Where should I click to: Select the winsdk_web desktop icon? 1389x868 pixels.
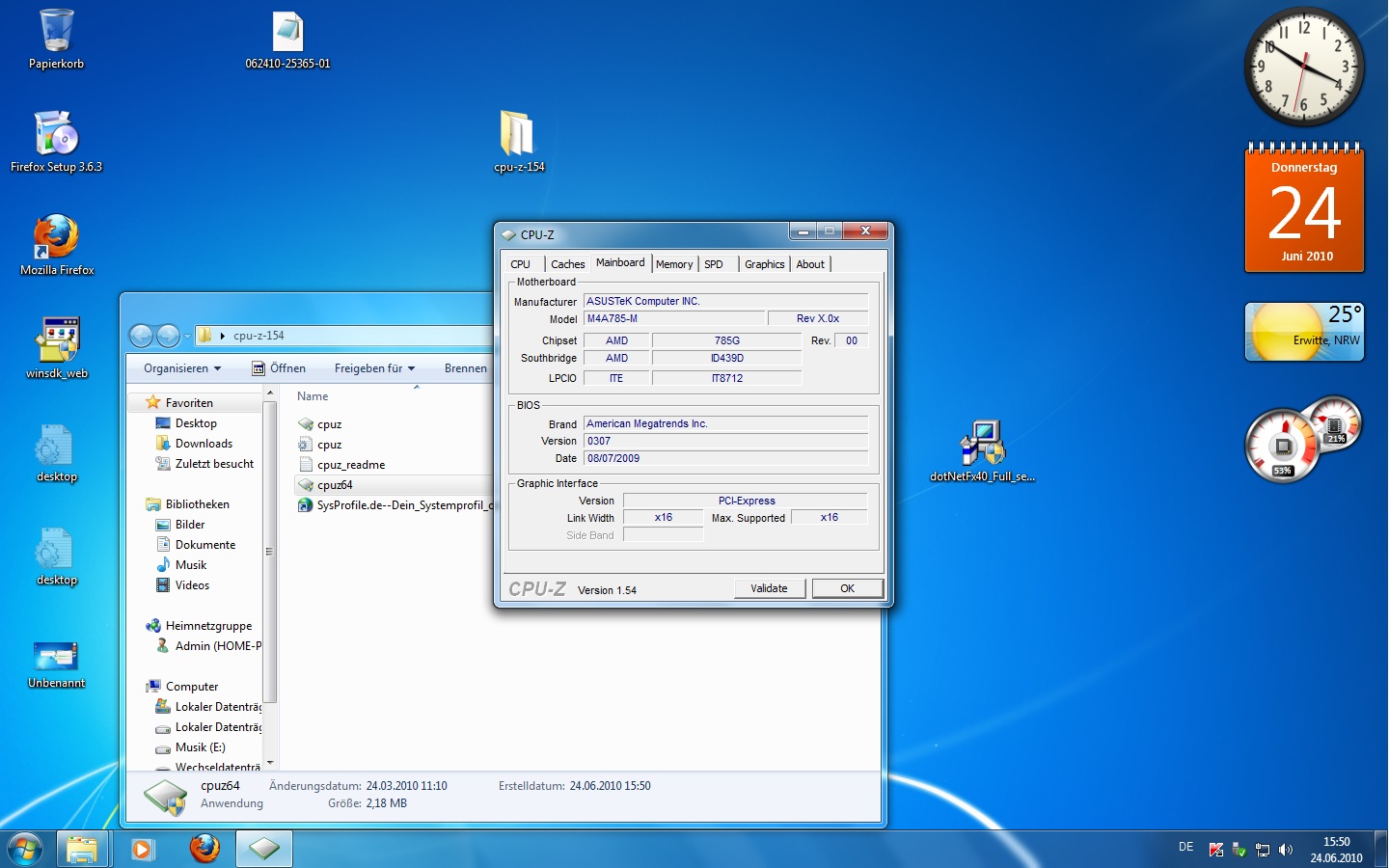[57, 348]
